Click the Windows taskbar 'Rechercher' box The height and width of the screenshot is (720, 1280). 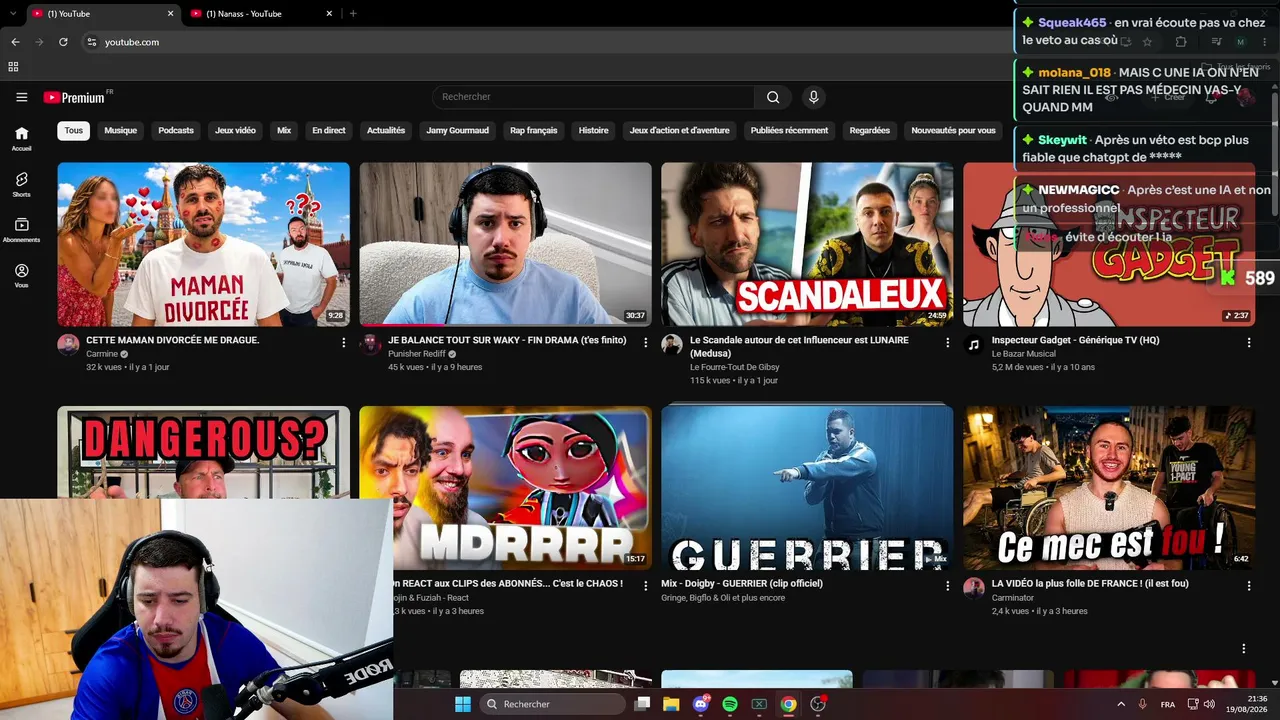click(x=553, y=704)
